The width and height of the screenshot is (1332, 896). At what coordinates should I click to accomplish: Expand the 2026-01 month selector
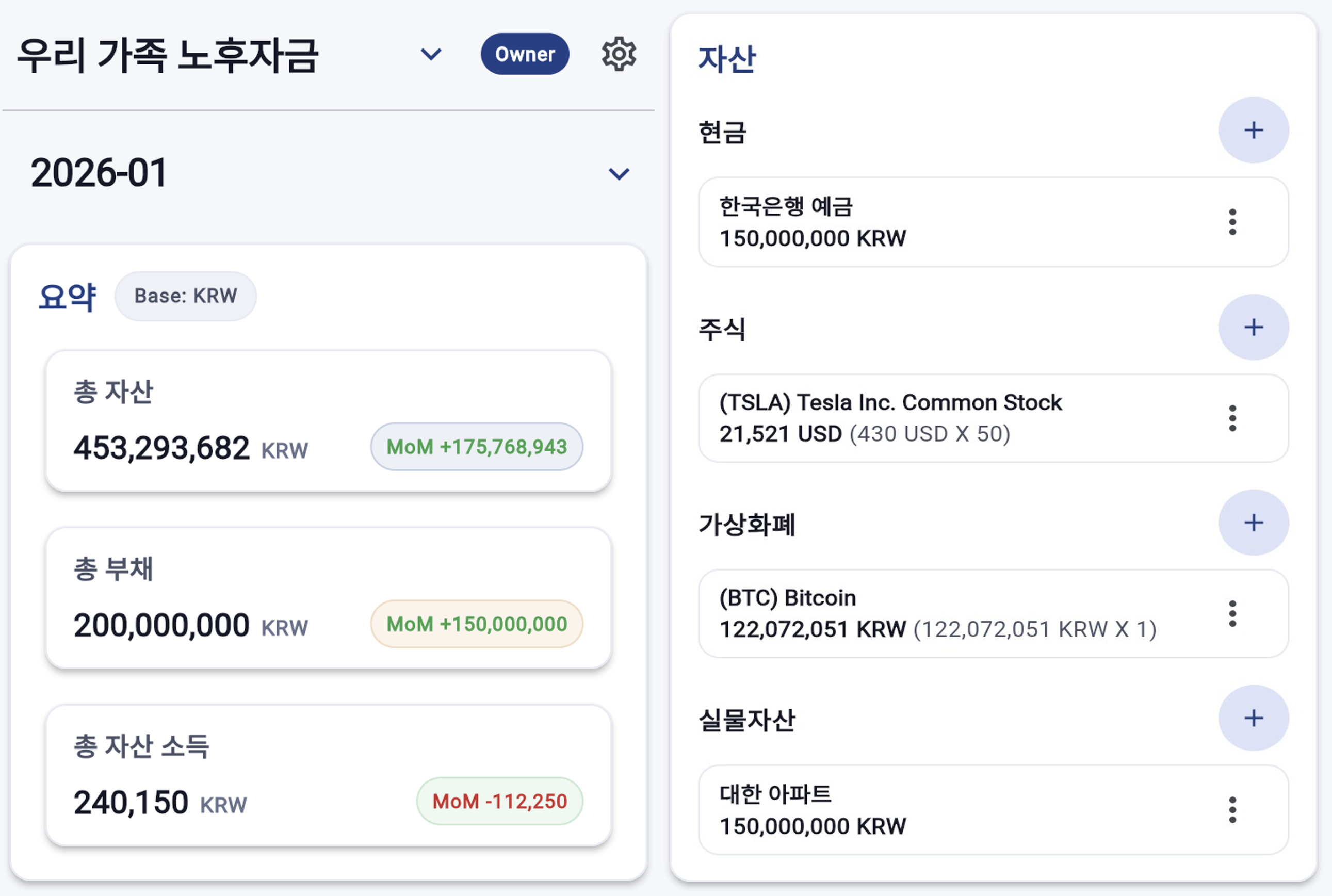[x=619, y=174]
